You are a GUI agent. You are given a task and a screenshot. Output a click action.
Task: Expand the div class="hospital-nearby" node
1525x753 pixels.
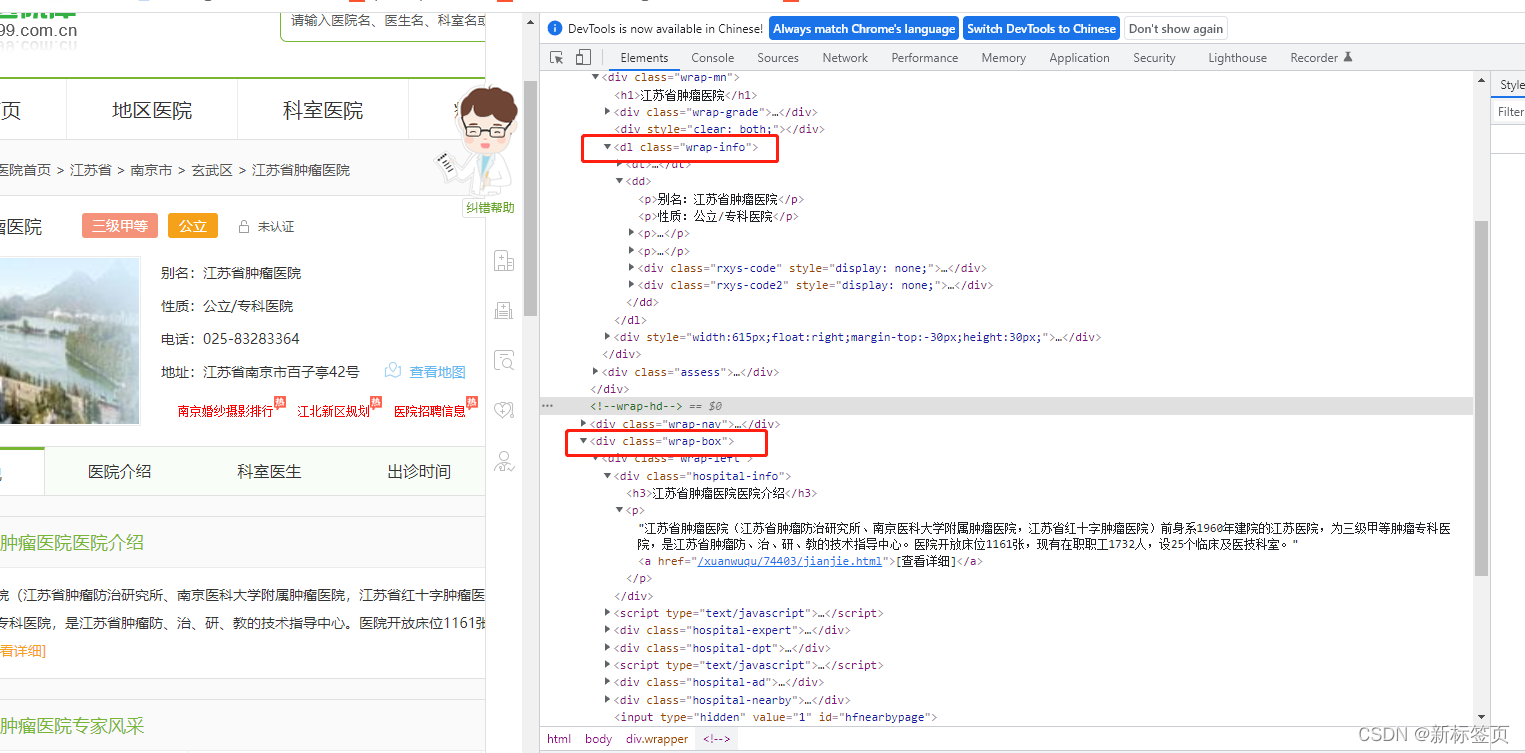click(608, 700)
